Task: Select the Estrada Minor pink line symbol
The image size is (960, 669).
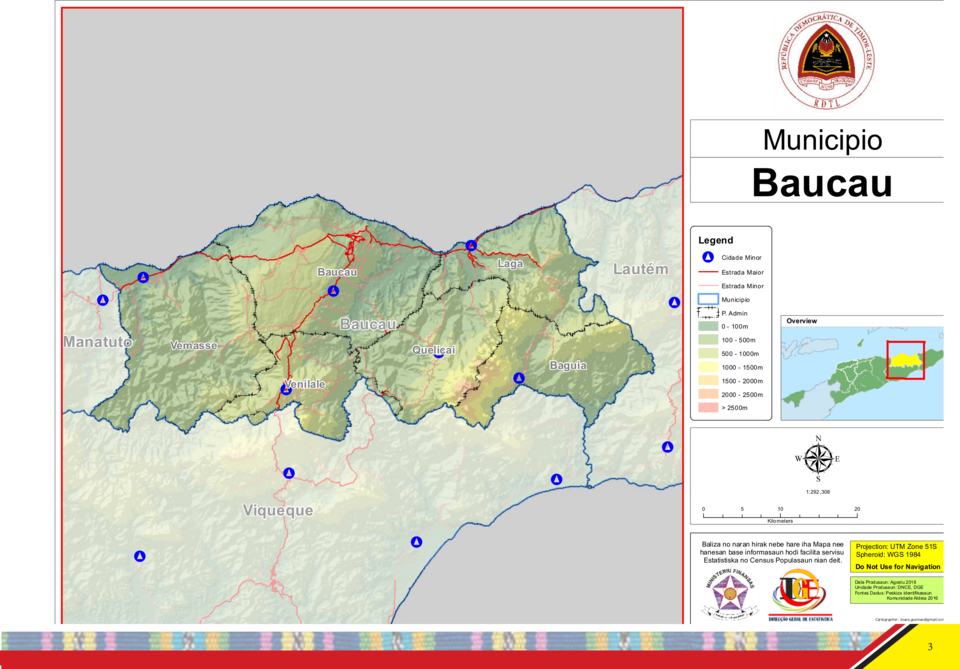Action: 708,286
